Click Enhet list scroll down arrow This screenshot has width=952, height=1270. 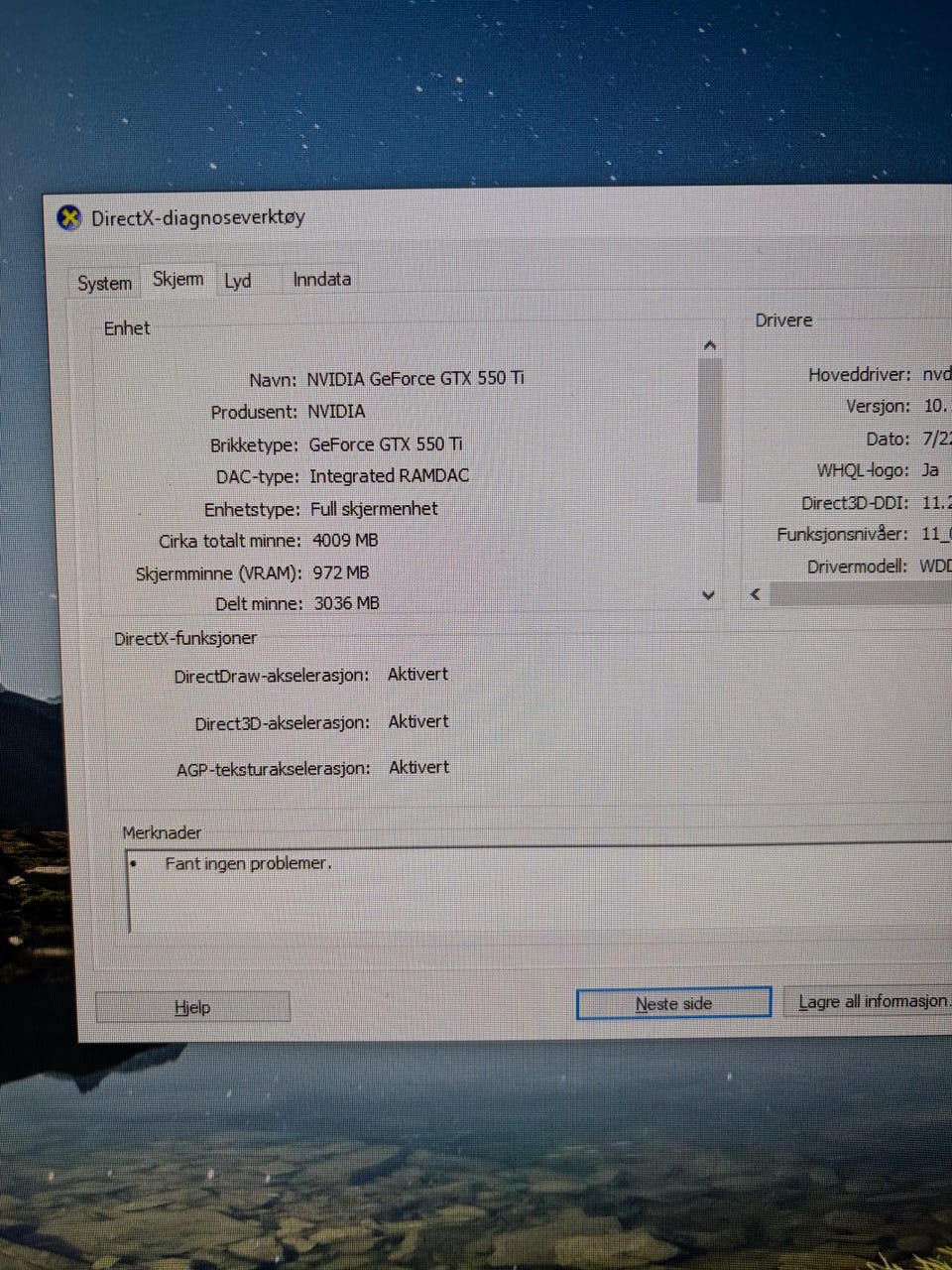(x=708, y=595)
